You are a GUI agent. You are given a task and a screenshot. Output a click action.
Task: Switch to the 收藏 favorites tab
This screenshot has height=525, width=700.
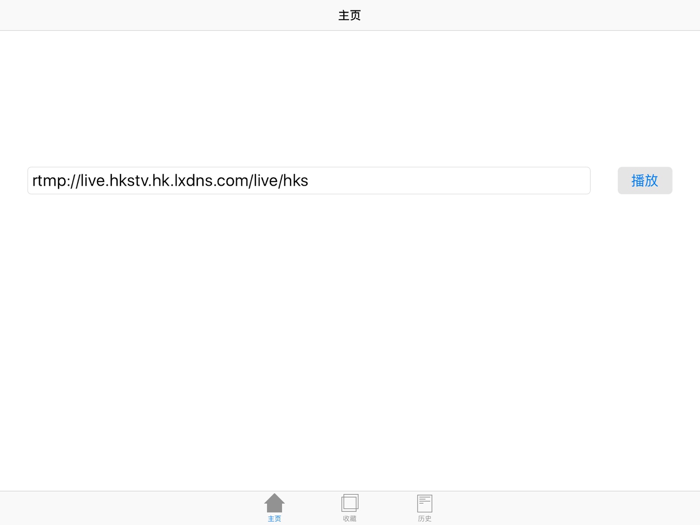coord(350,508)
